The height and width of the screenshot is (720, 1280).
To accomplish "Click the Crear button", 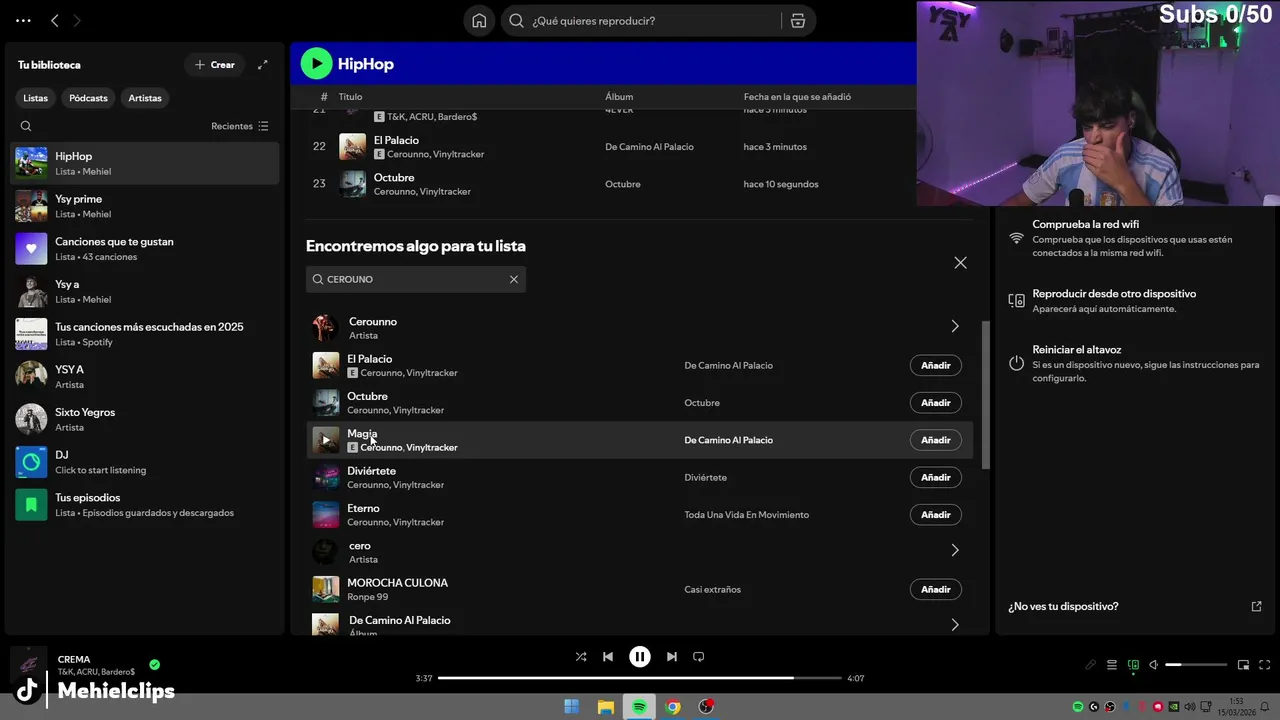I will [x=215, y=65].
